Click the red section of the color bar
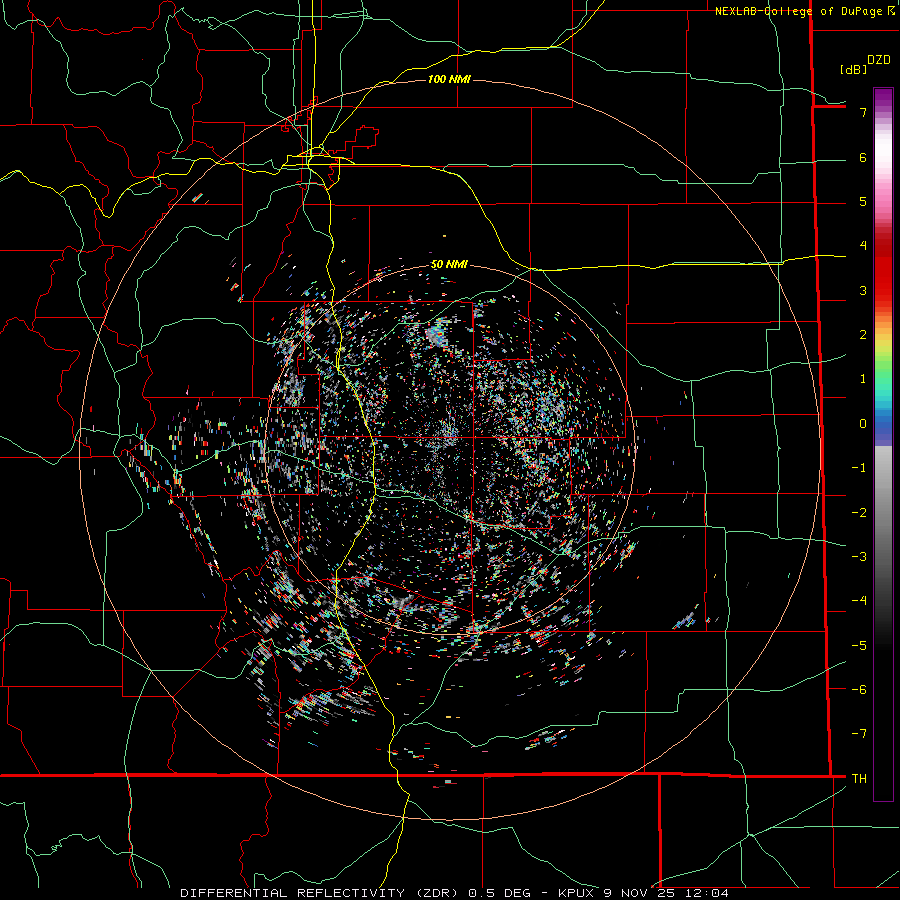The width and height of the screenshot is (900, 900). [883, 270]
